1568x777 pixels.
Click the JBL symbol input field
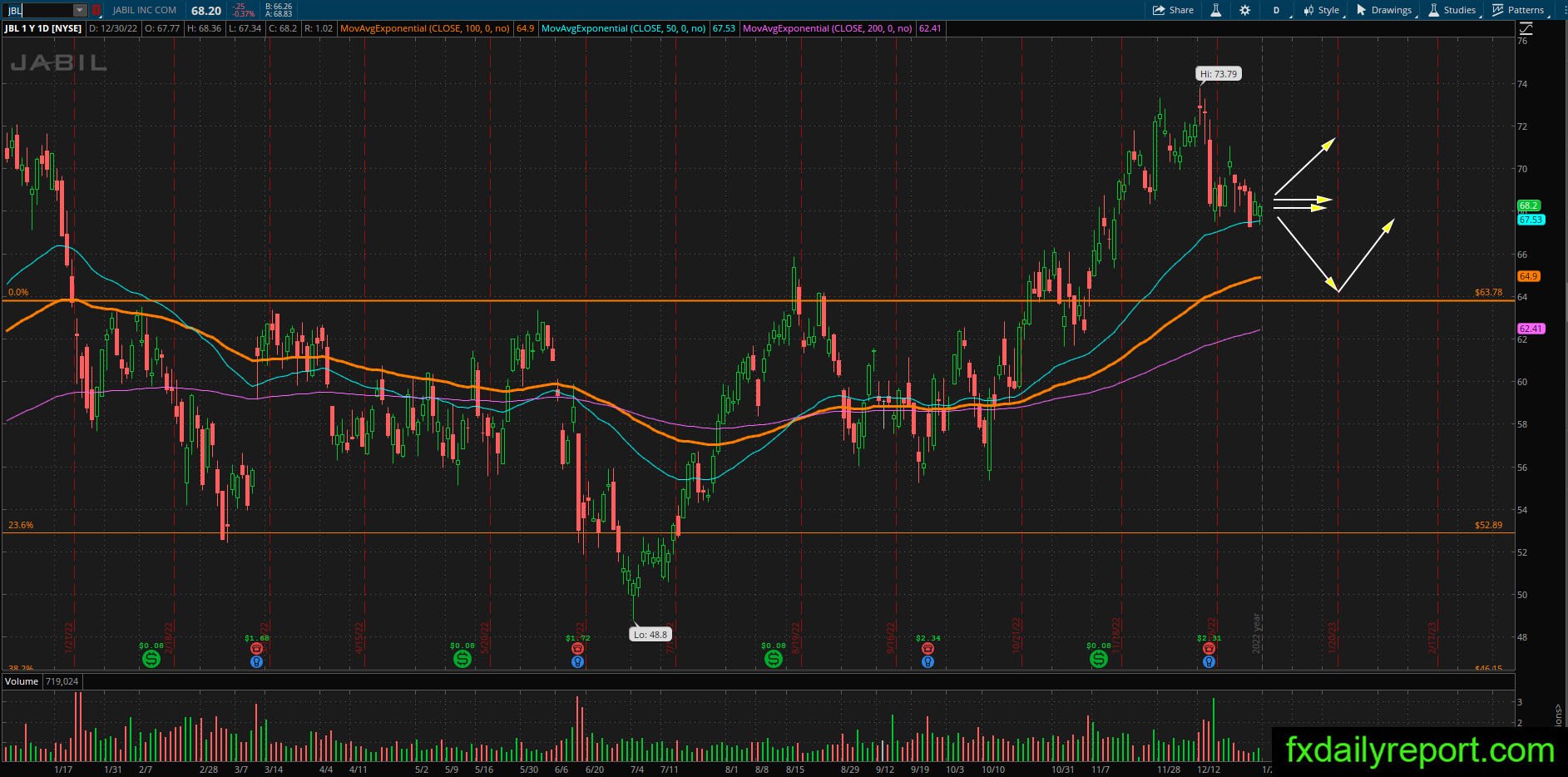(38, 10)
